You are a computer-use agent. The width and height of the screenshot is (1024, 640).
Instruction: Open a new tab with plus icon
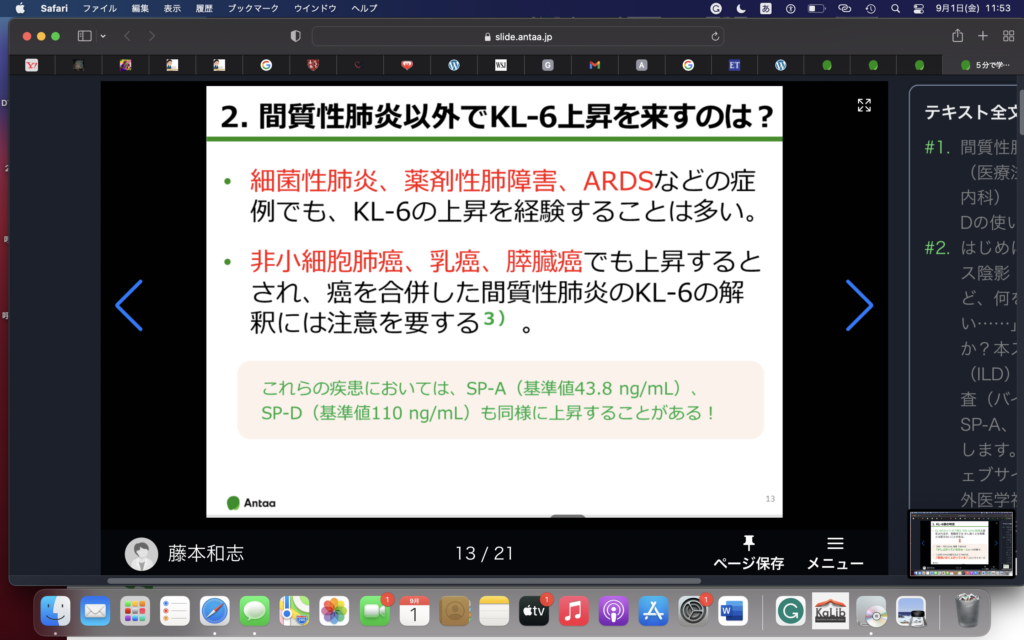click(983, 36)
